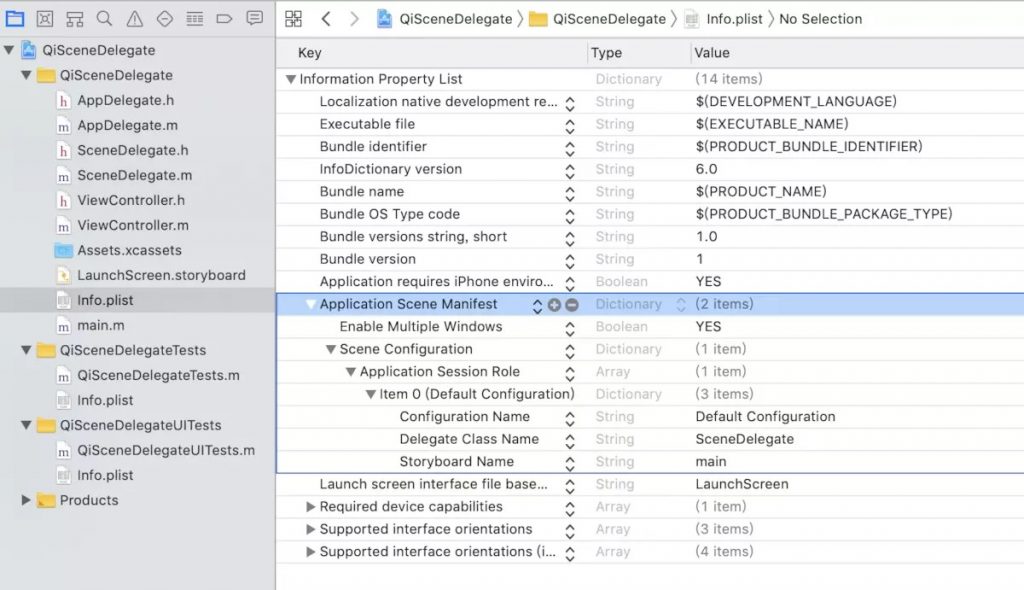The image size is (1024, 590).
Task: Select ViewController.h in the navigator
Action: pyautogui.click(x=131, y=201)
